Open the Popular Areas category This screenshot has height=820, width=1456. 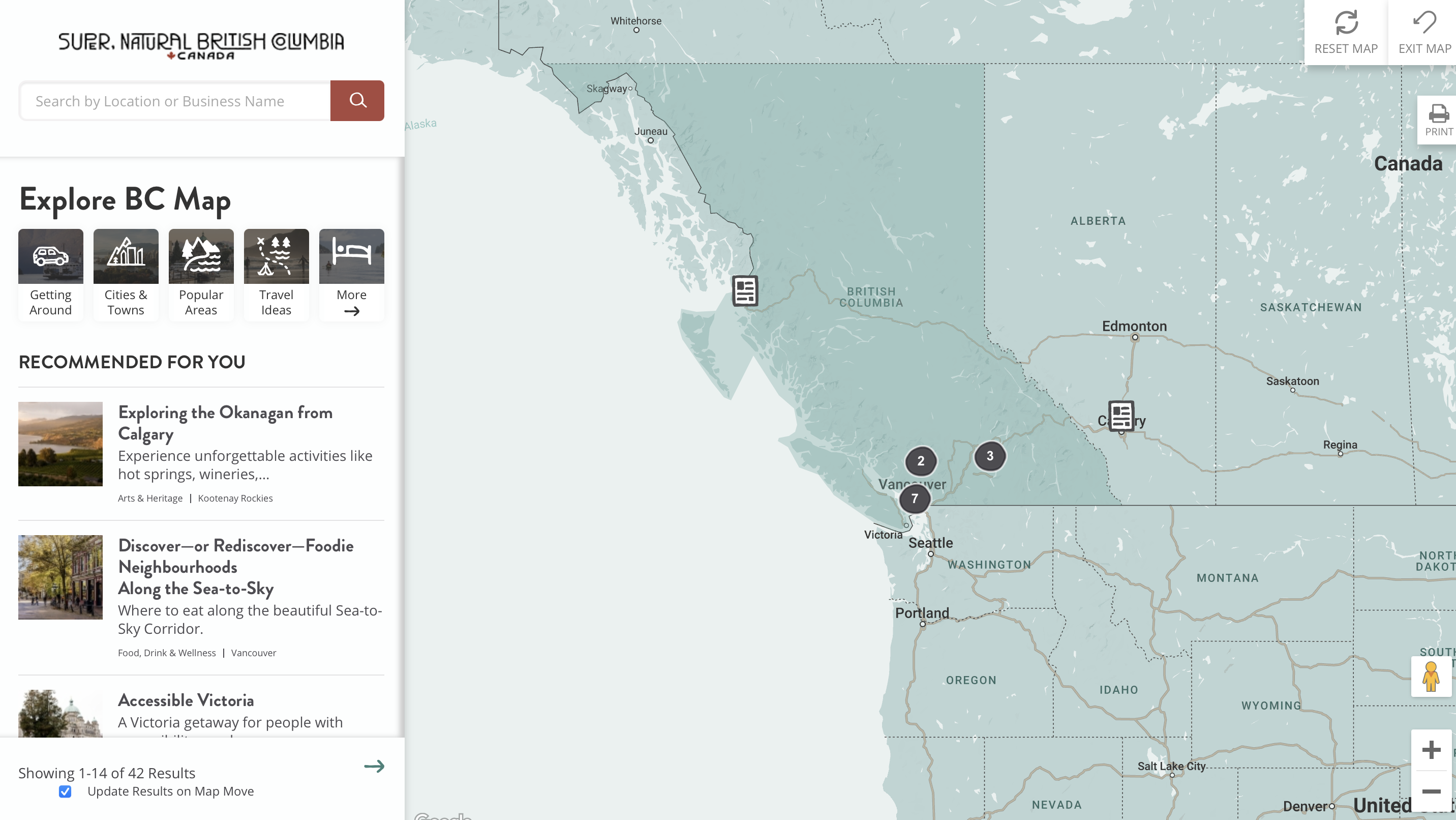point(201,275)
